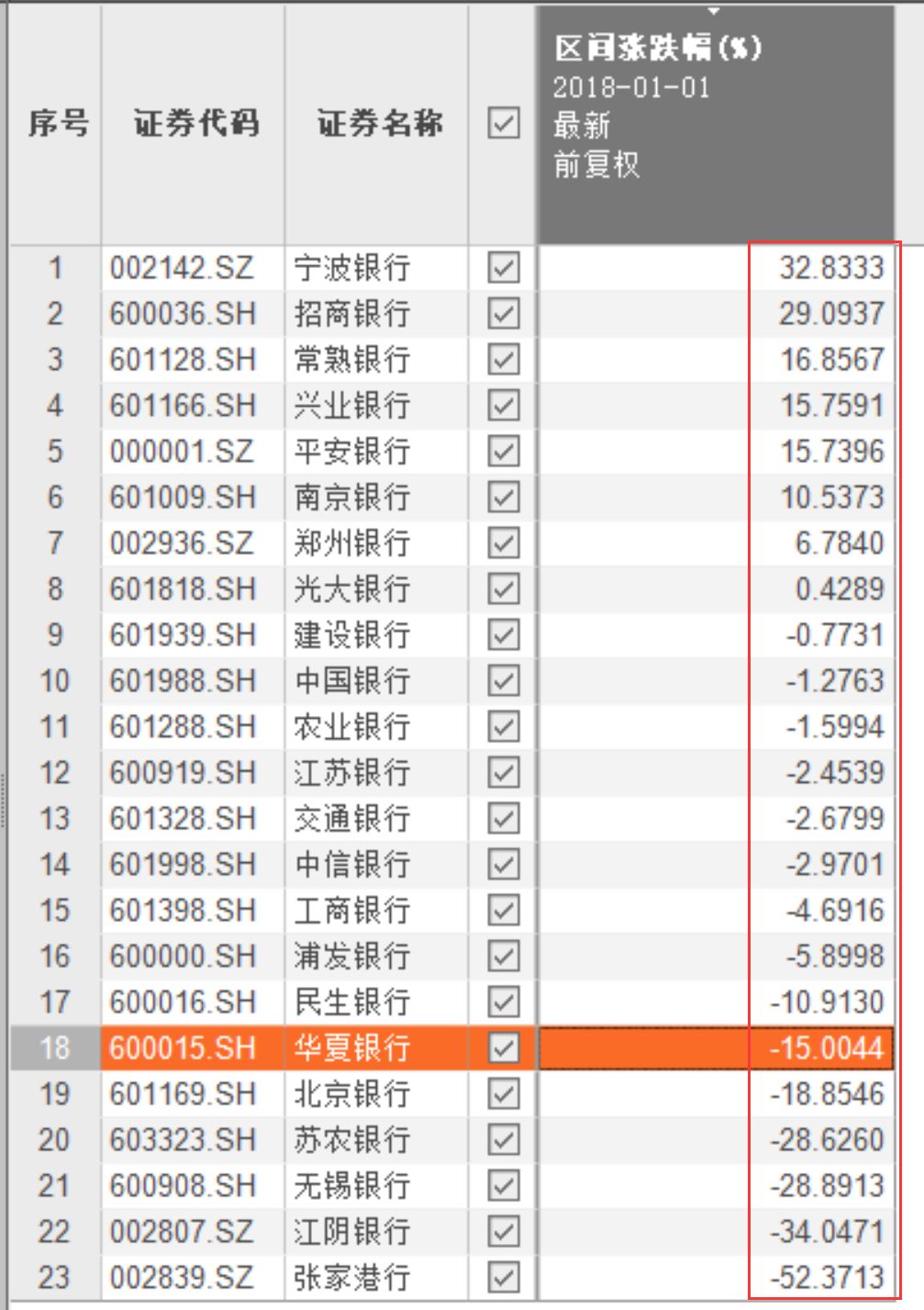Click the name 中国银行

coord(351,681)
